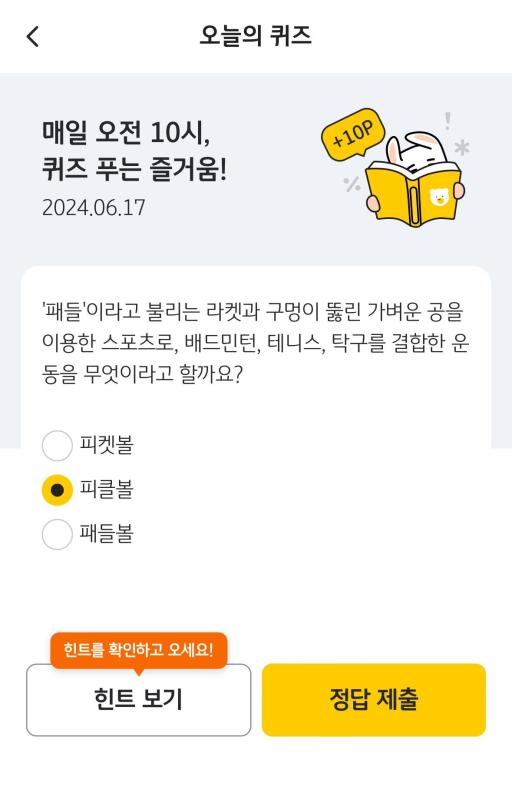512x800 pixels.
Task: Submit the answer with 정답 제출
Action: coord(374,700)
